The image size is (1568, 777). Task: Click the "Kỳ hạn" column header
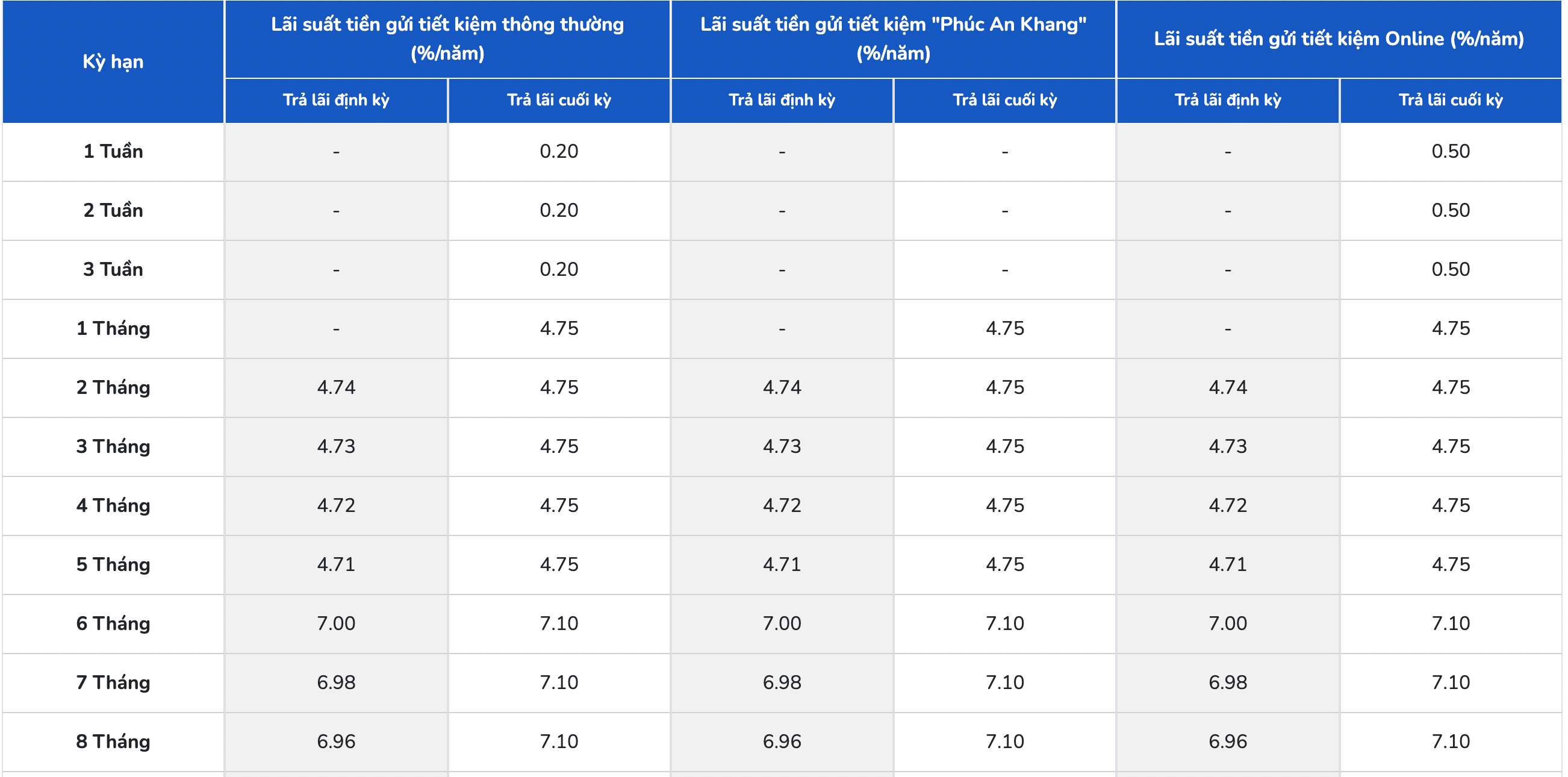point(113,61)
